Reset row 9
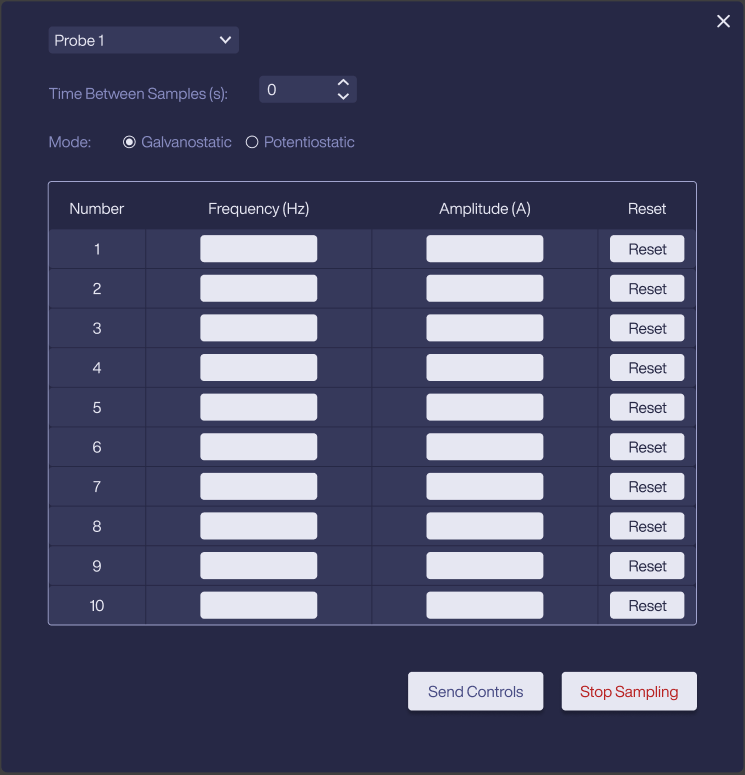745x775 pixels. [647, 565]
